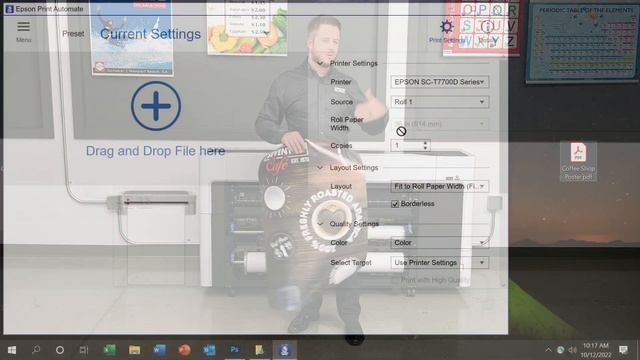Screen dimensions: 640x360
Task: Open the Select Target dropdown
Action: (440, 263)
